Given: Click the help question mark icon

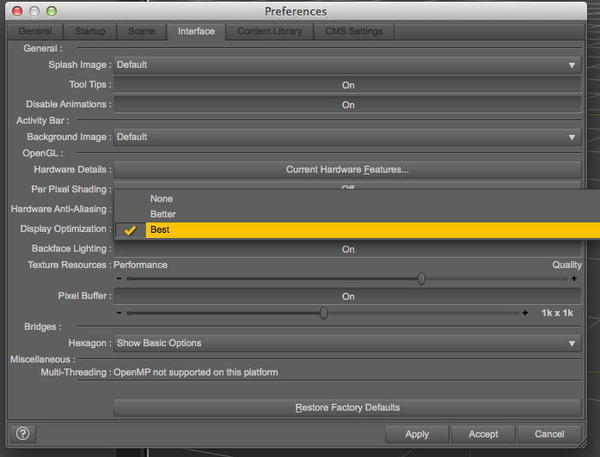Looking at the screenshot, I should [x=22, y=433].
